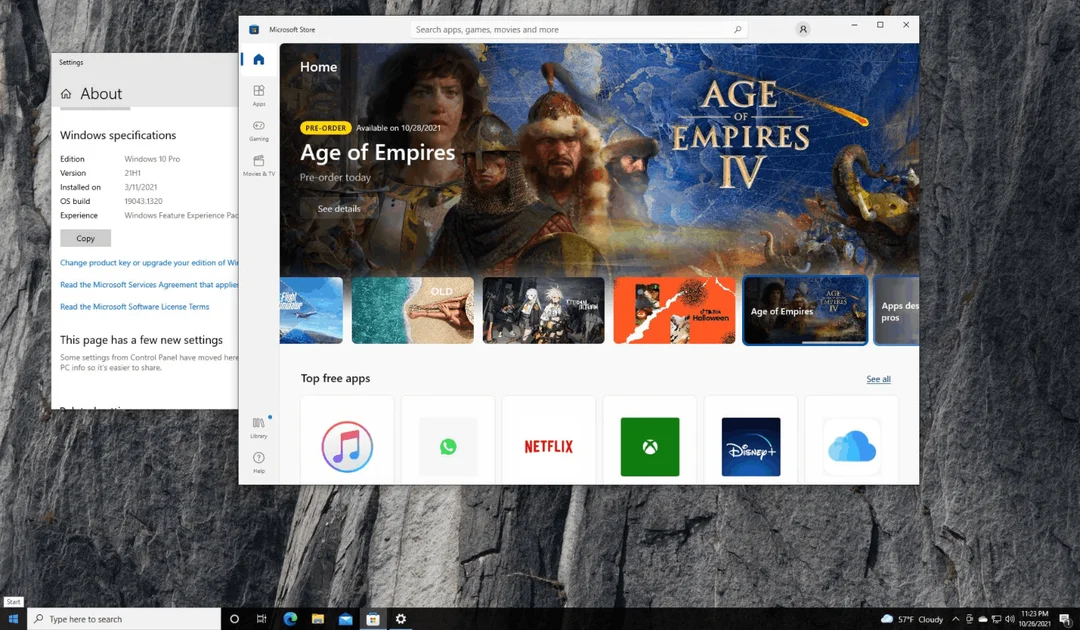
Task: Click See all next to Top free apps
Action: pyautogui.click(x=878, y=379)
